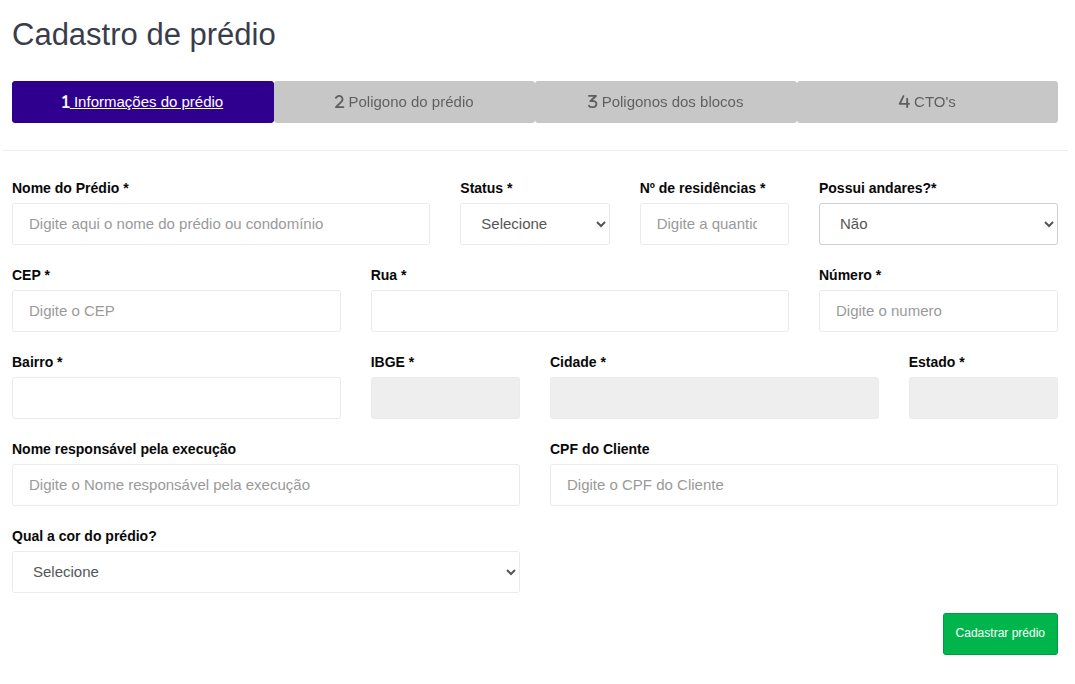The height and width of the screenshot is (684, 1075).
Task: Switch to Poligono do prédio step
Action: point(404,102)
